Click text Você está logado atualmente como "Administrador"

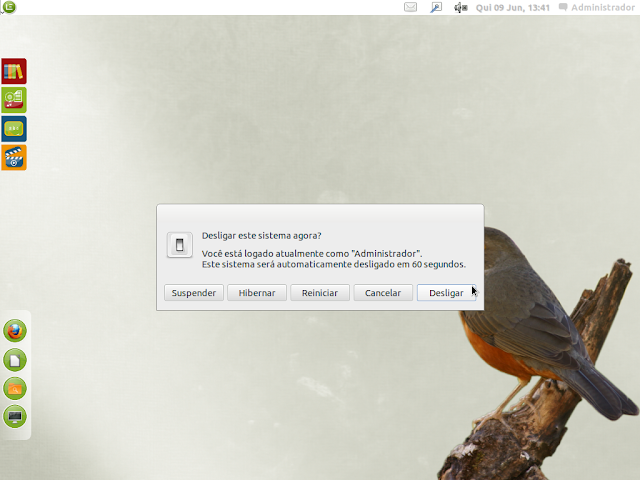tap(312, 253)
